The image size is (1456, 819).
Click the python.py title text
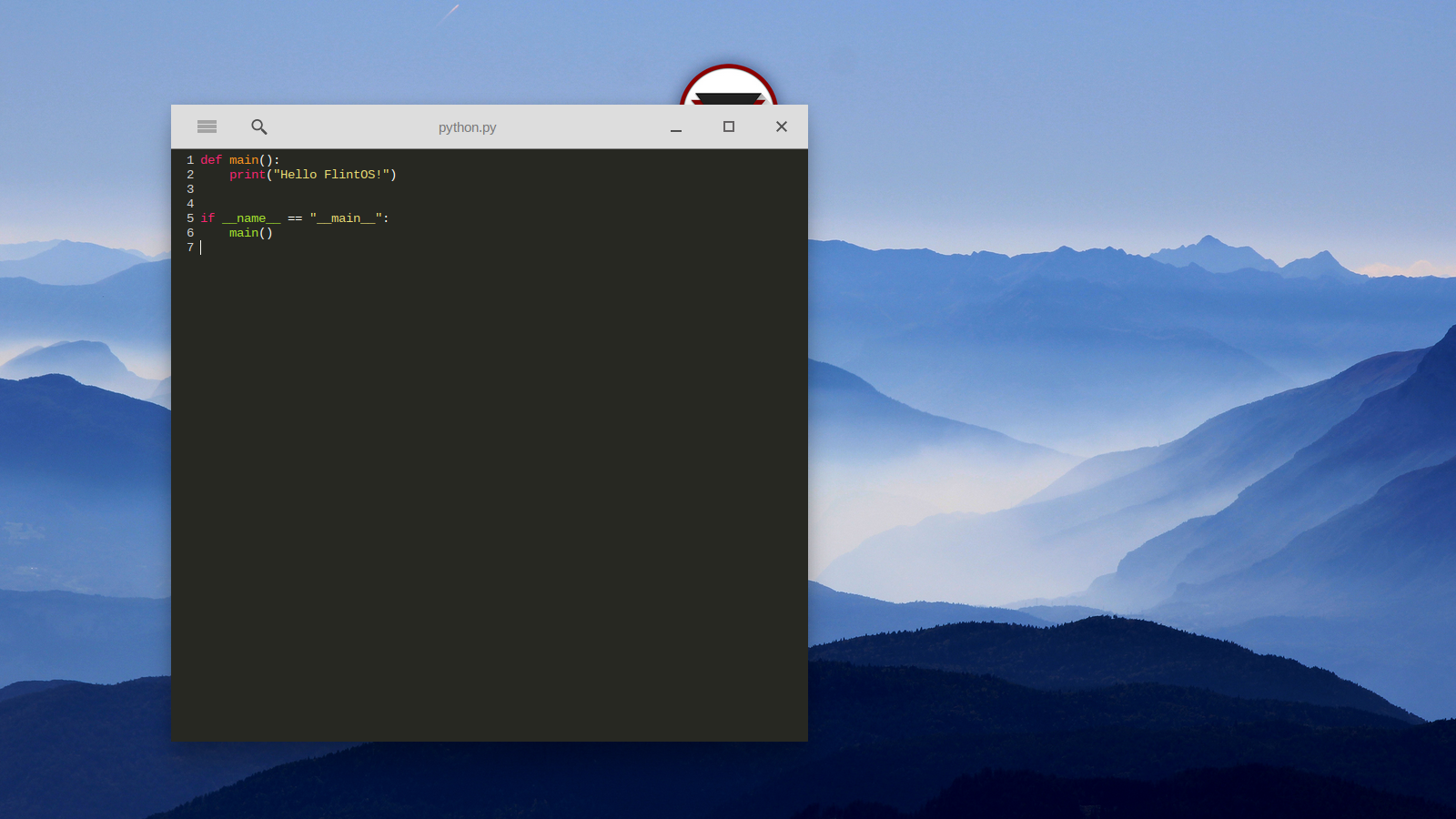tap(468, 127)
